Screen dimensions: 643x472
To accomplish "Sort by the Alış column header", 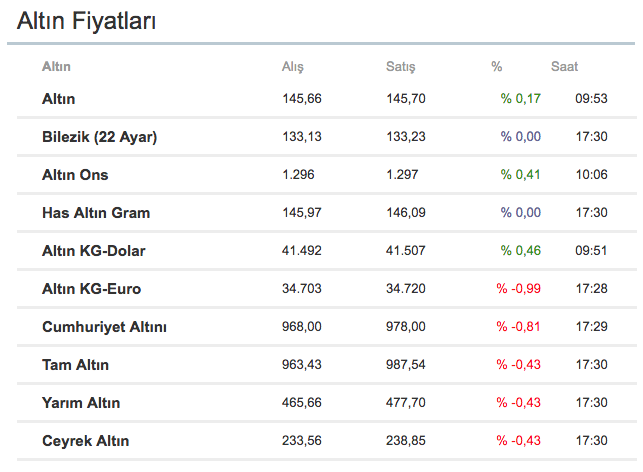I will 292,67.
